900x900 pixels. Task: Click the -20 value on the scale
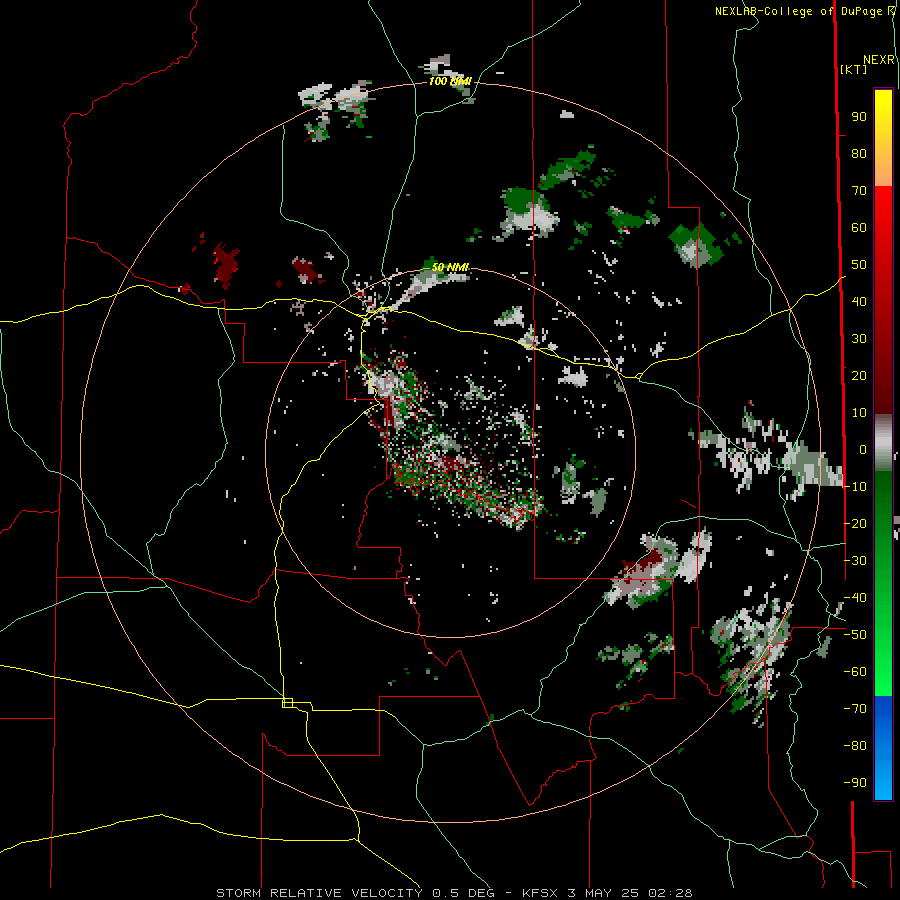[855, 523]
